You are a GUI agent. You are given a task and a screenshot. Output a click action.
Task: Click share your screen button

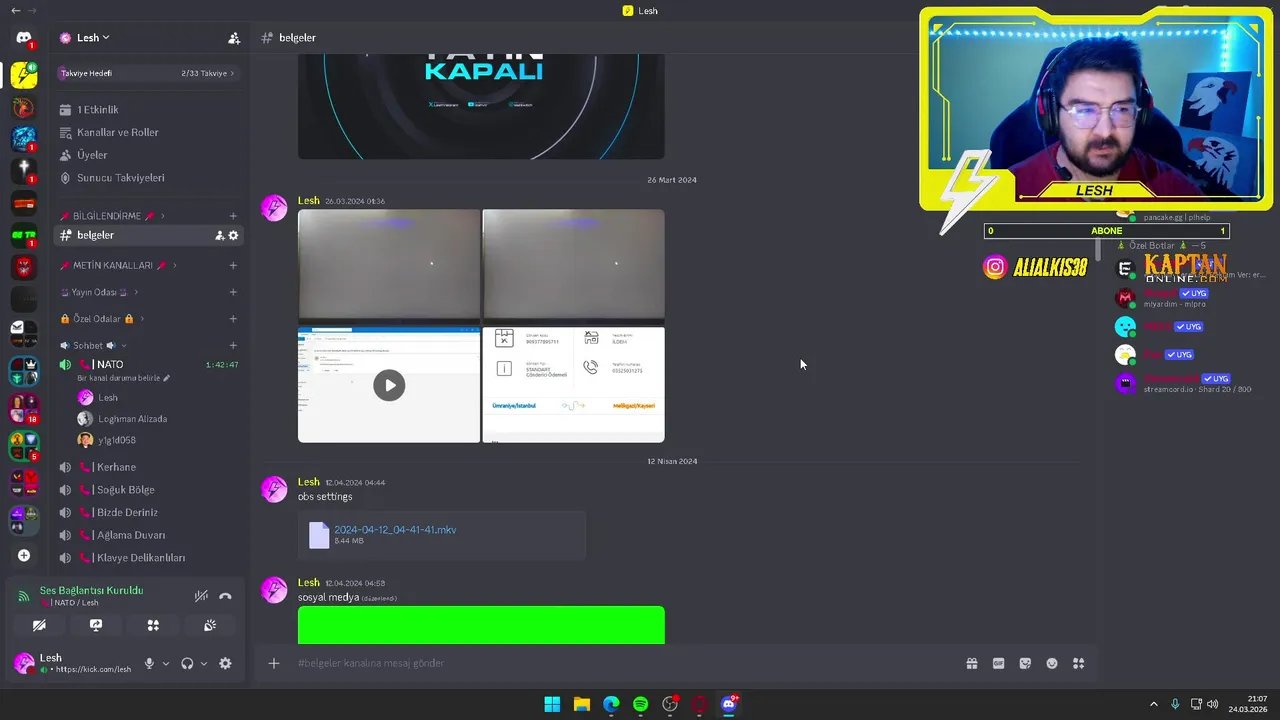96,626
